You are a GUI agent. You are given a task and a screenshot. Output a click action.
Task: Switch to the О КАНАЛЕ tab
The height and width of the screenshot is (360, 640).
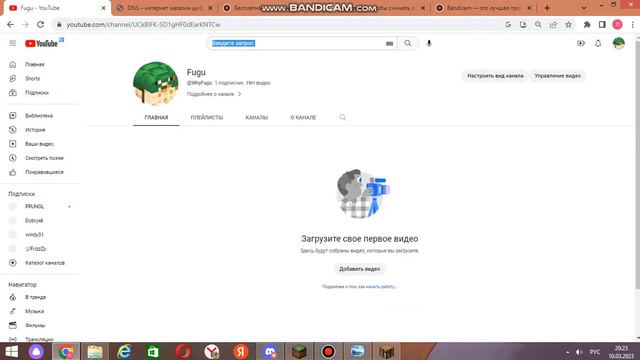point(303,118)
